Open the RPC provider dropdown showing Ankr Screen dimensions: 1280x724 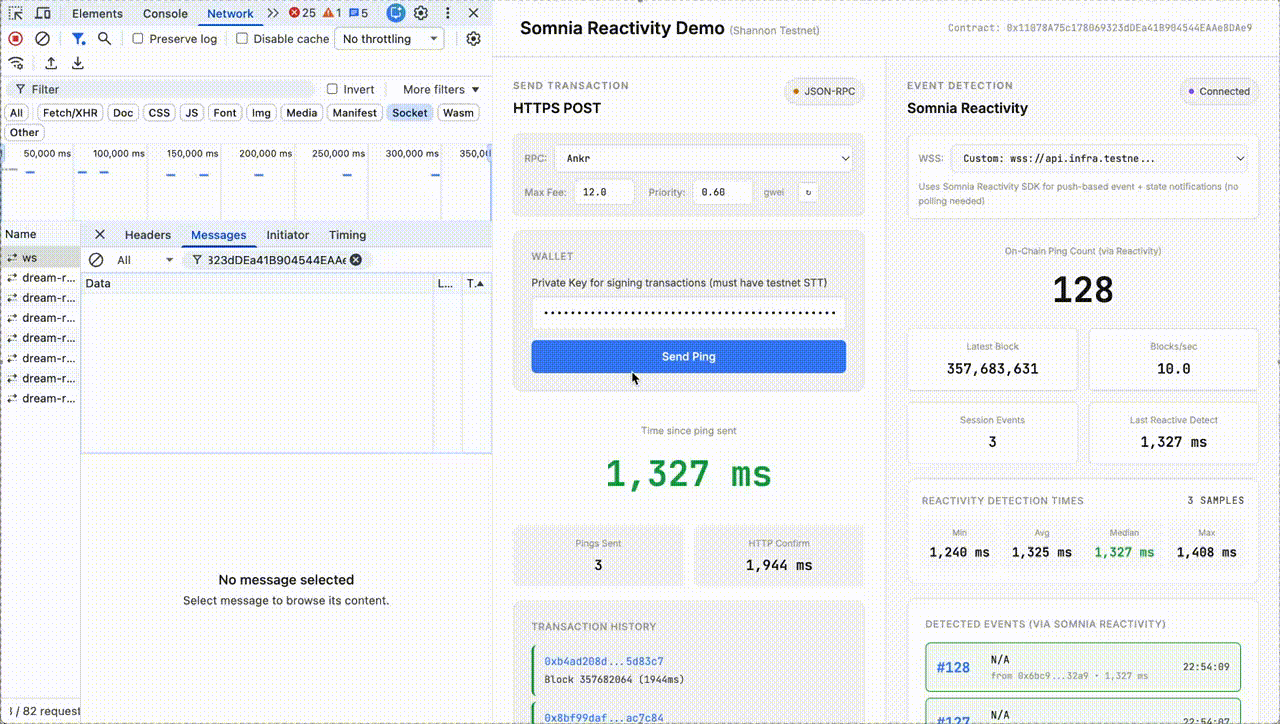pyautogui.click(x=706, y=158)
